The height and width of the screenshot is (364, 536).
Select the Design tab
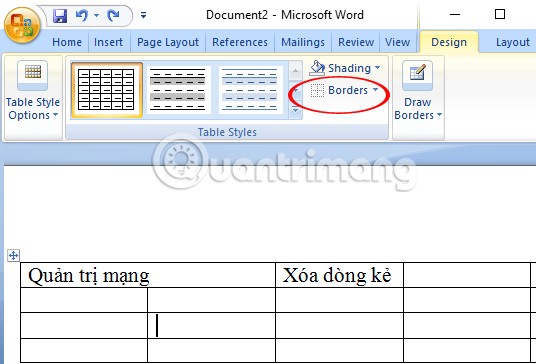click(x=449, y=42)
